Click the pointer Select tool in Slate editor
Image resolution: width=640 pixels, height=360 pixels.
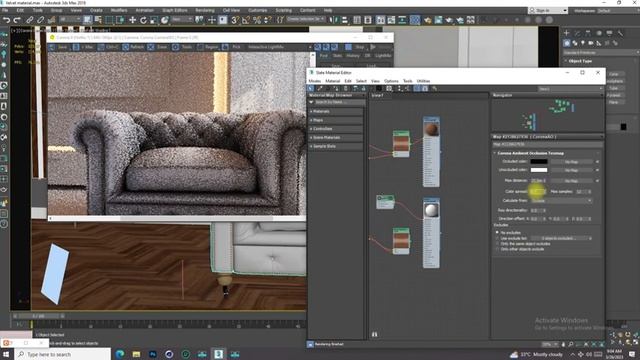[x=311, y=88]
